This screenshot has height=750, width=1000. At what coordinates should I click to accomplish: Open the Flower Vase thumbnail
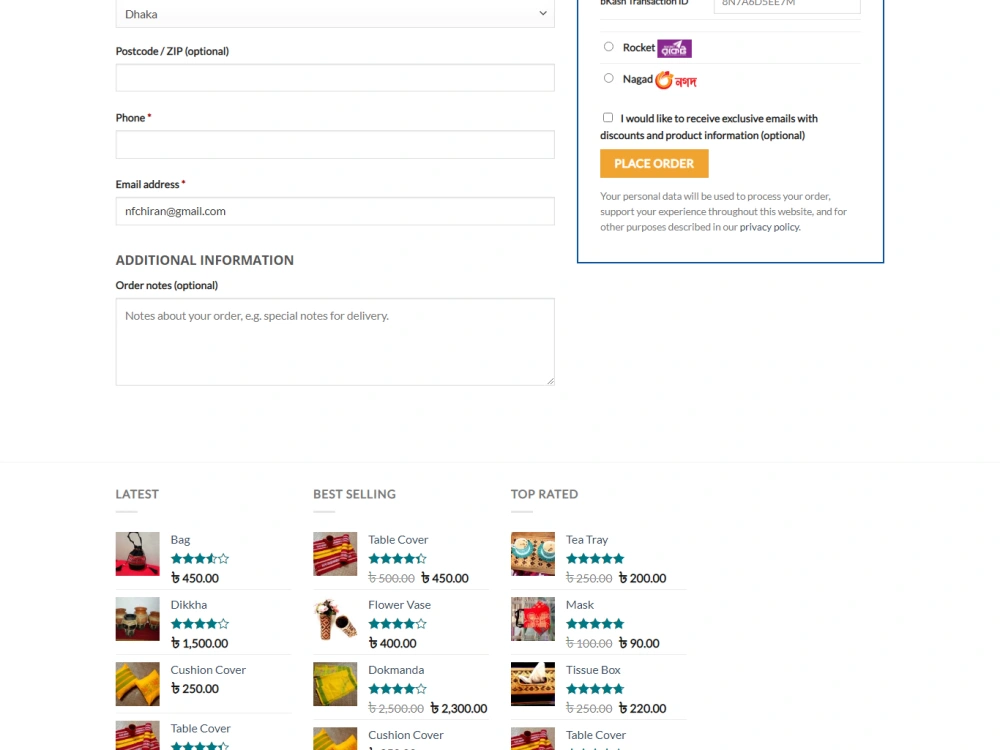pos(335,619)
